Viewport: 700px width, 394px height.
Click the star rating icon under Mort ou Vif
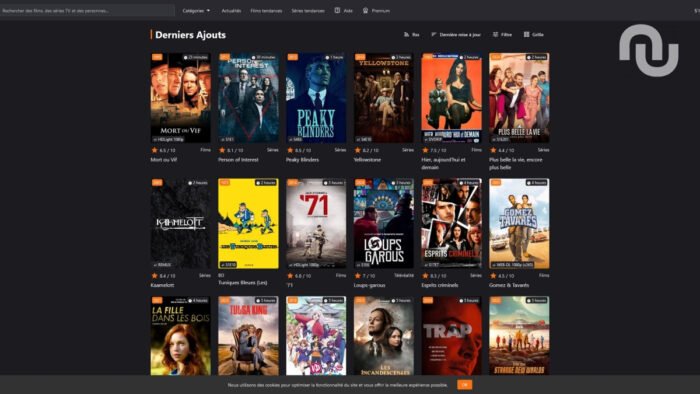154,150
